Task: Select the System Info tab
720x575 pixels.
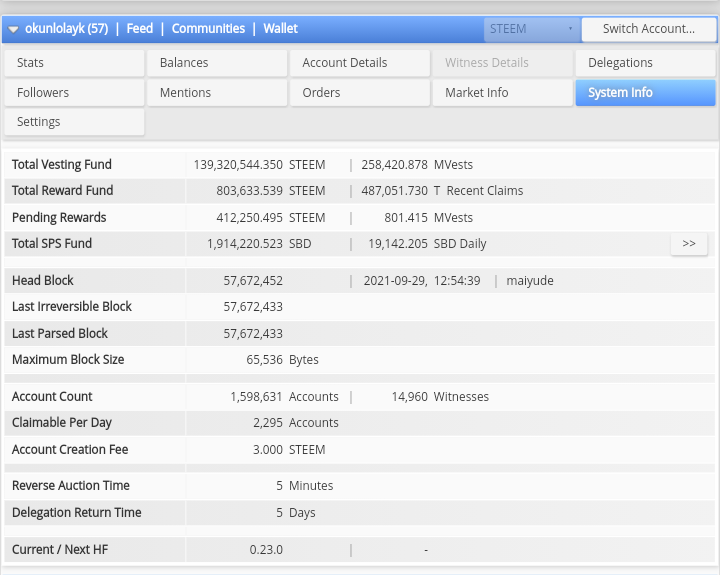Action: [x=646, y=93]
